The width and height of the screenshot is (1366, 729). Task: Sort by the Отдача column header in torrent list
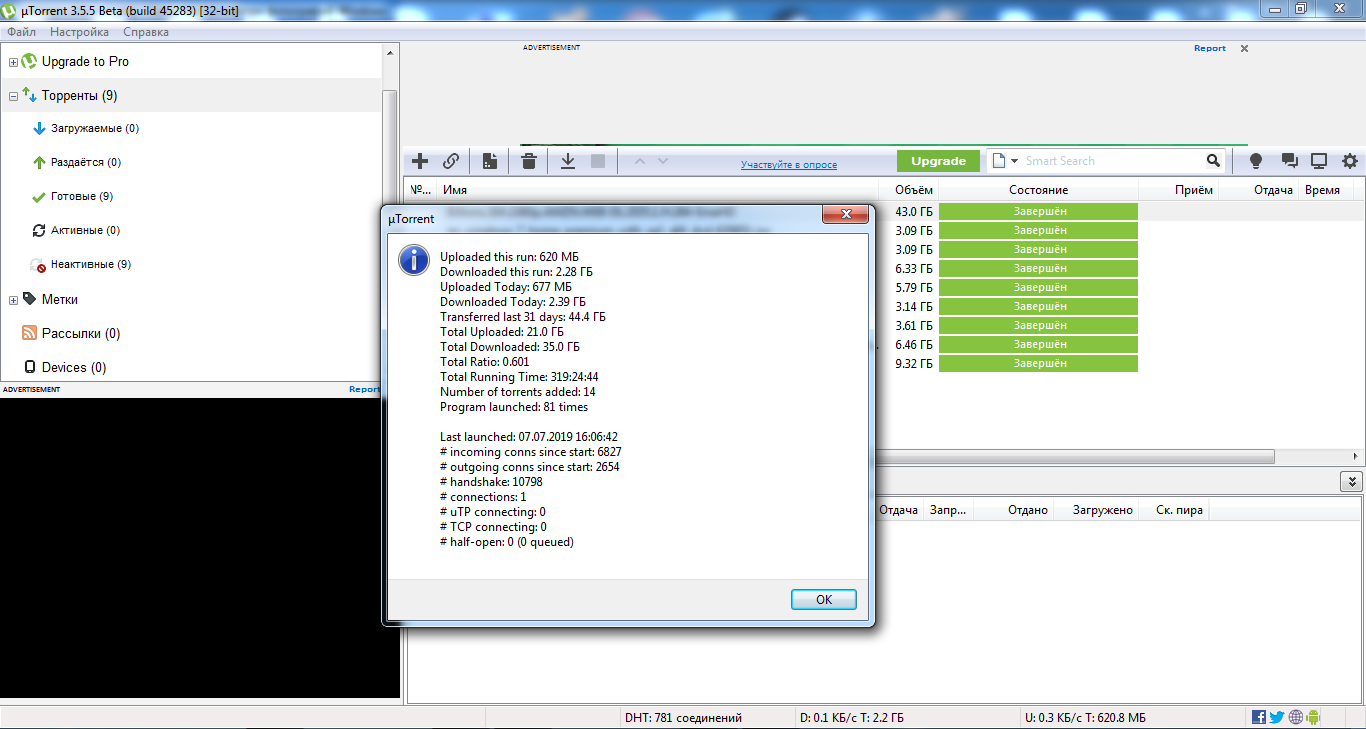(x=1259, y=190)
